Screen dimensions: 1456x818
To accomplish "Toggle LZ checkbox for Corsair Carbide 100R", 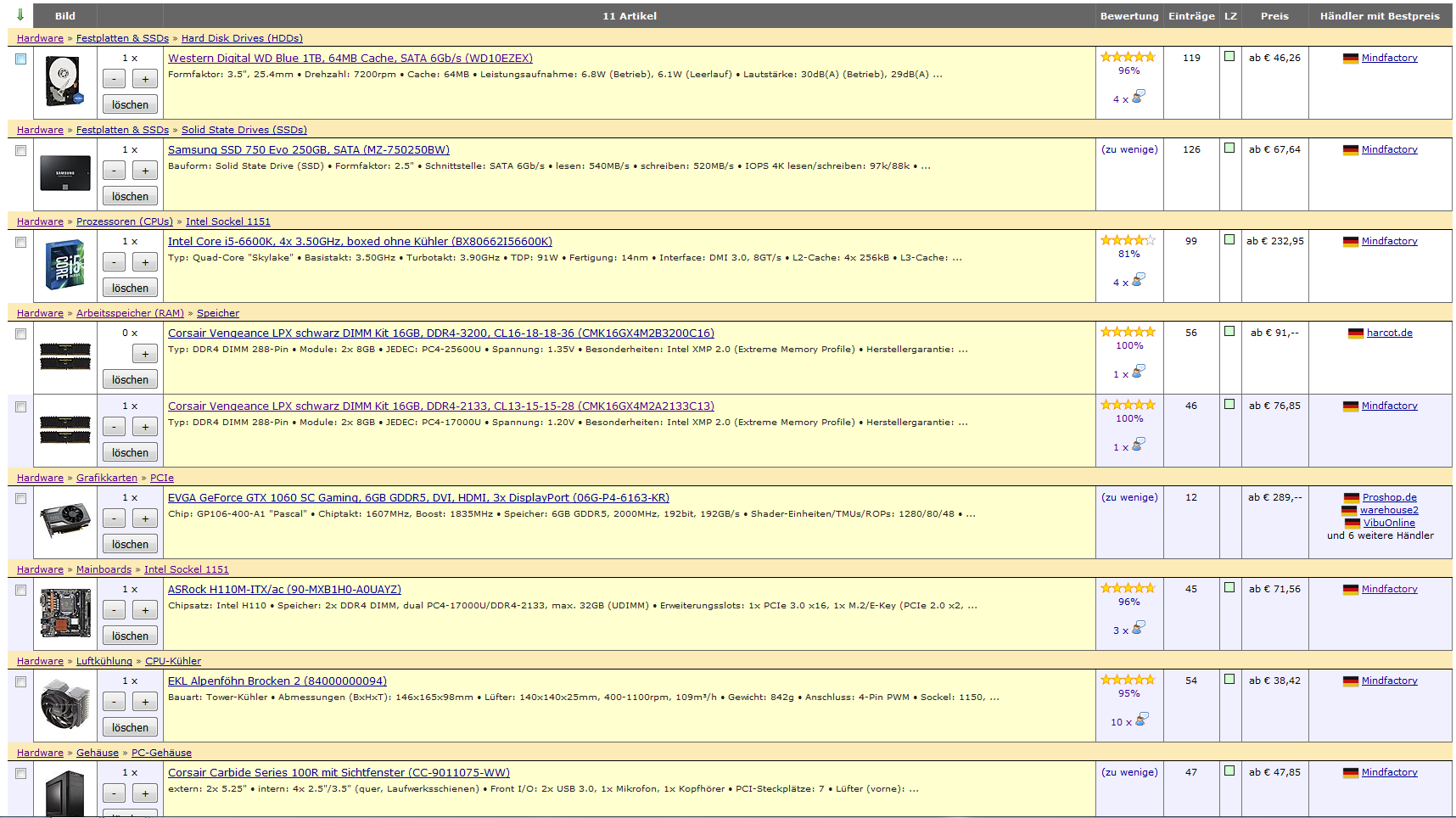I will tap(1229, 770).
